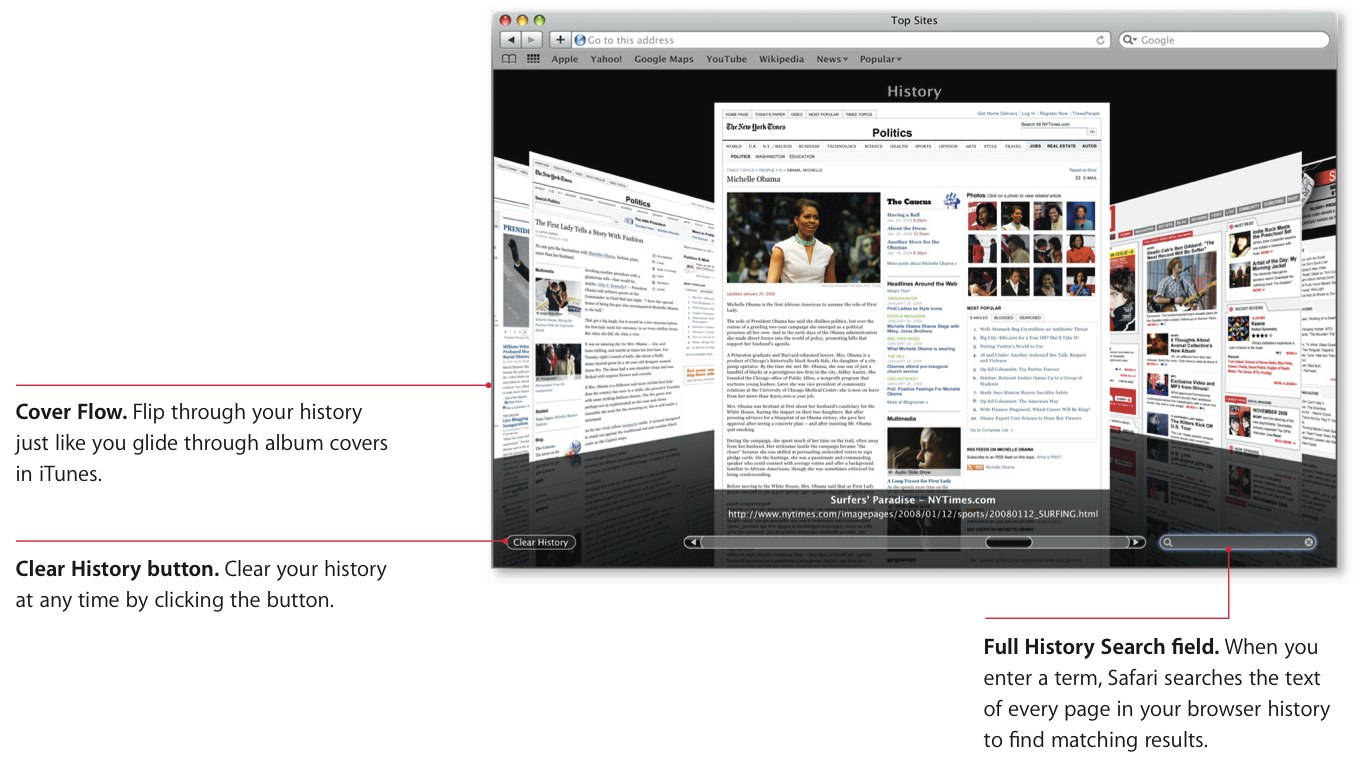Click the Caucus logo icon in the article
This screenshot has height=767, width=1369.
point(951,201)
